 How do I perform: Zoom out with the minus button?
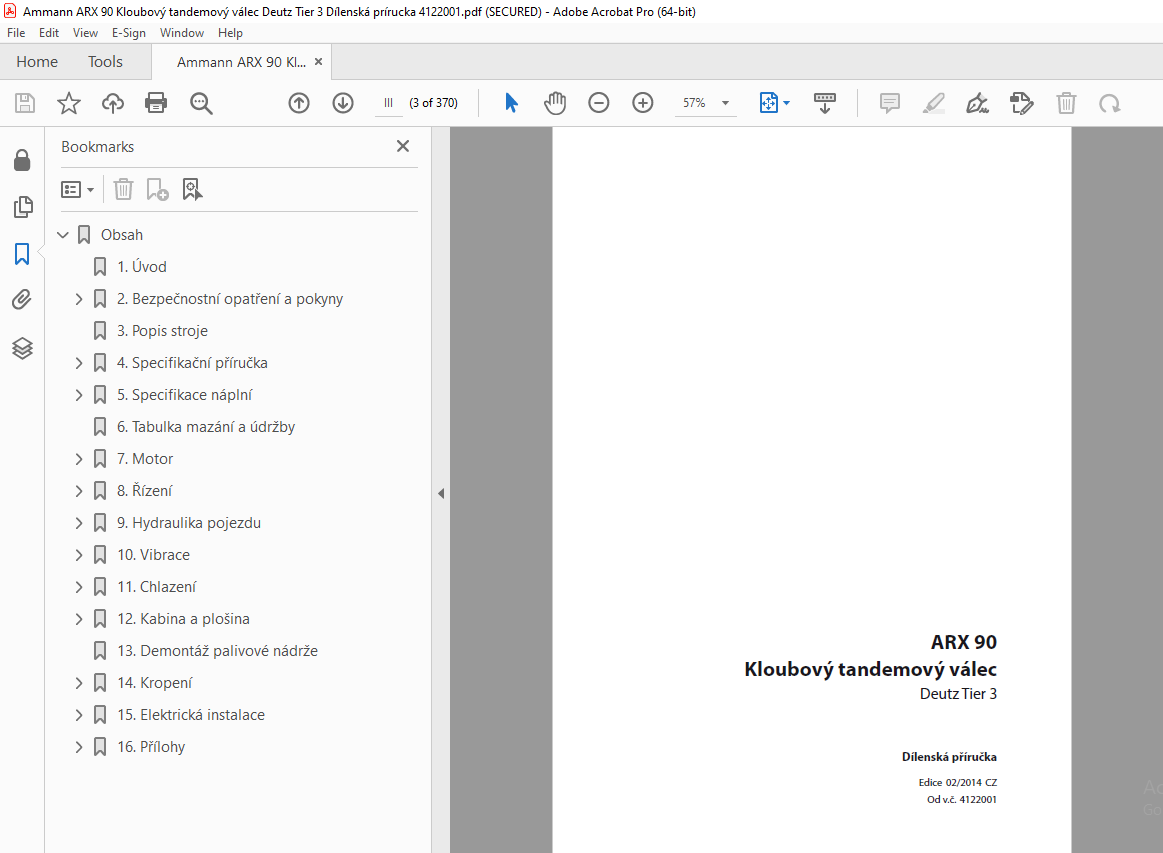pyautogui.click(x=599, y=103)
